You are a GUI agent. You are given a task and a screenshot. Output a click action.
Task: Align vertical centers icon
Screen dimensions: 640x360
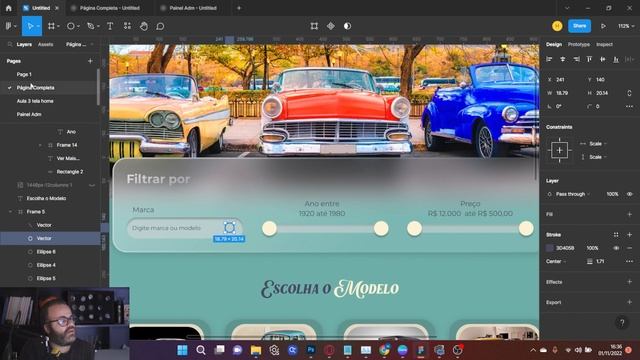(x=602, y=59)
